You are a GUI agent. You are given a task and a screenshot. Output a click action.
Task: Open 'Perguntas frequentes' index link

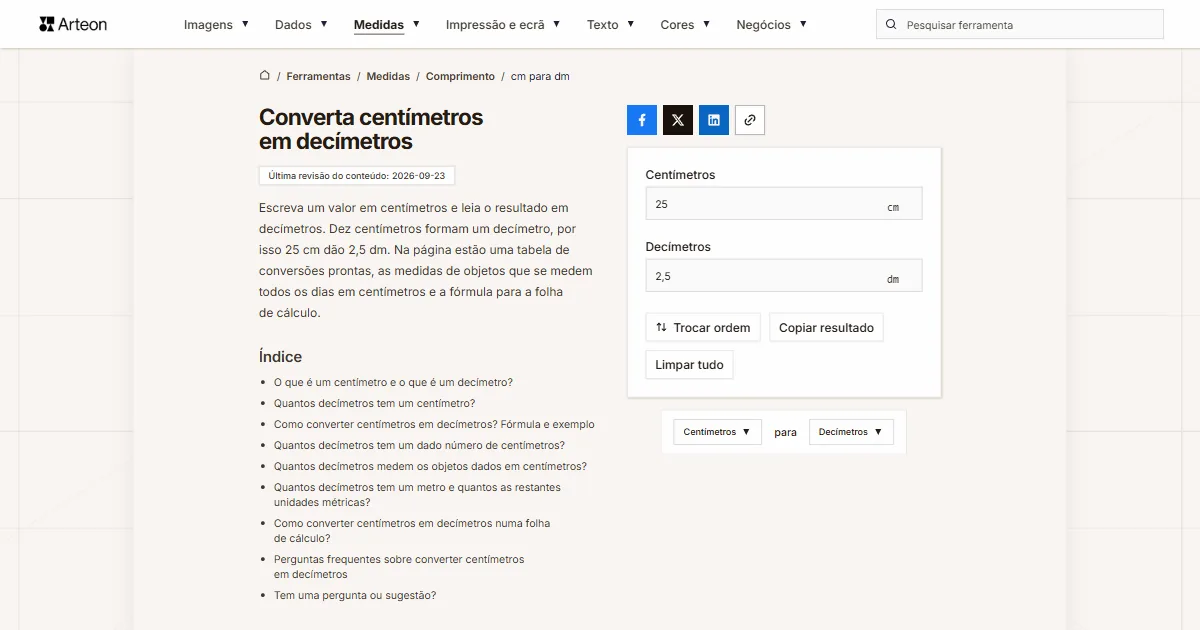[399, 567]
